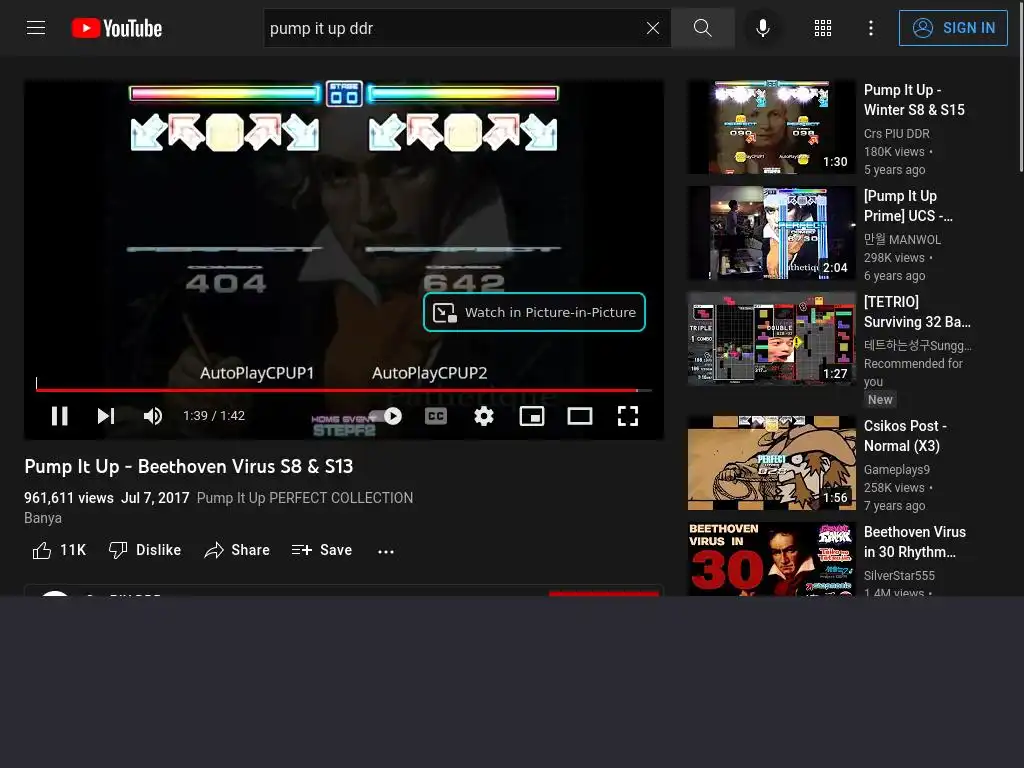Open the settings three-dot menu in header
The height and width of the screenshot is (768, 1024).
(x=871, y=28)
